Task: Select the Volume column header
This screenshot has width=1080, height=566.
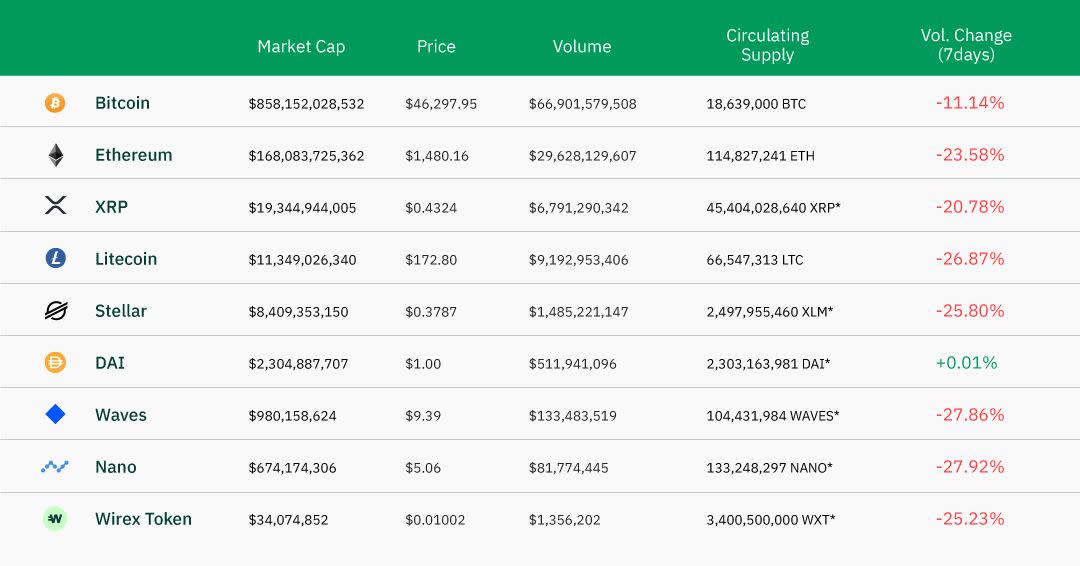Action: 582,46
